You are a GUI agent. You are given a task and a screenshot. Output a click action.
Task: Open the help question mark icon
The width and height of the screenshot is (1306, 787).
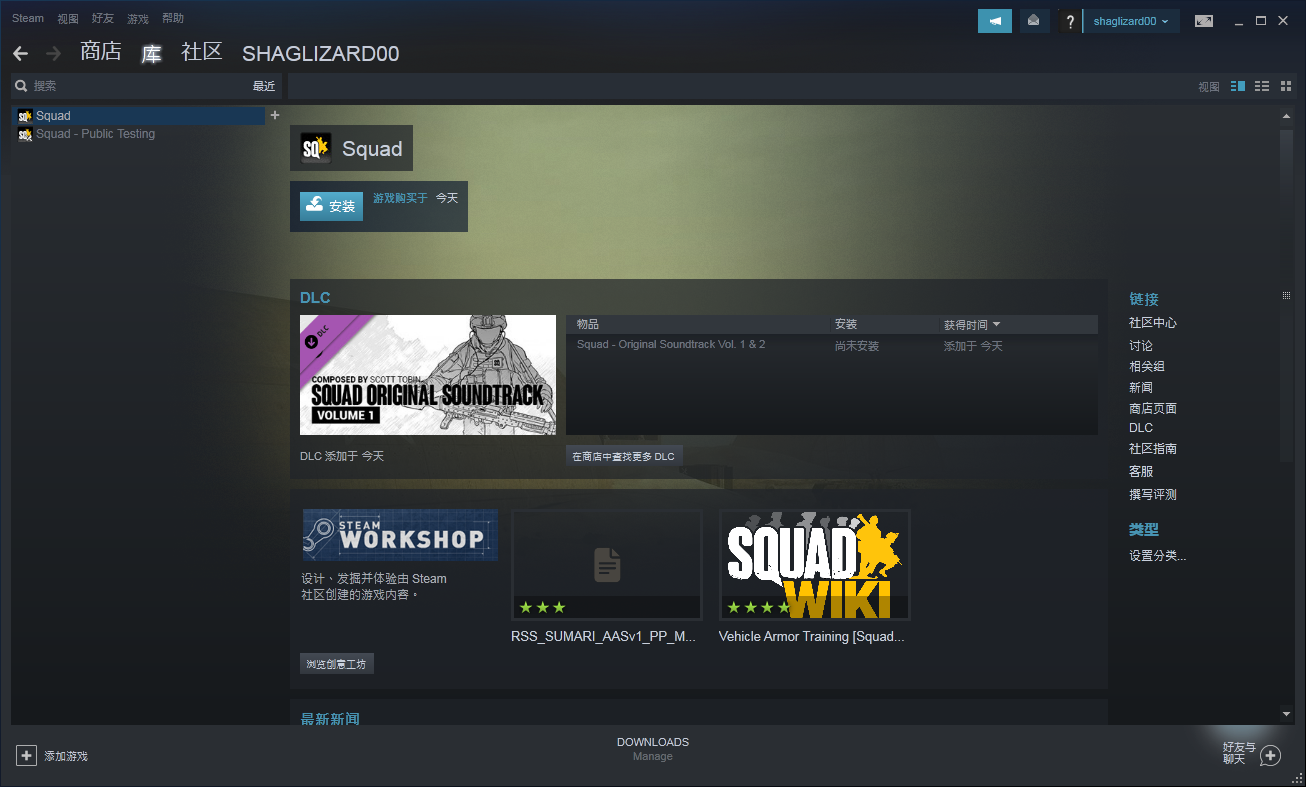point(1069,21)
